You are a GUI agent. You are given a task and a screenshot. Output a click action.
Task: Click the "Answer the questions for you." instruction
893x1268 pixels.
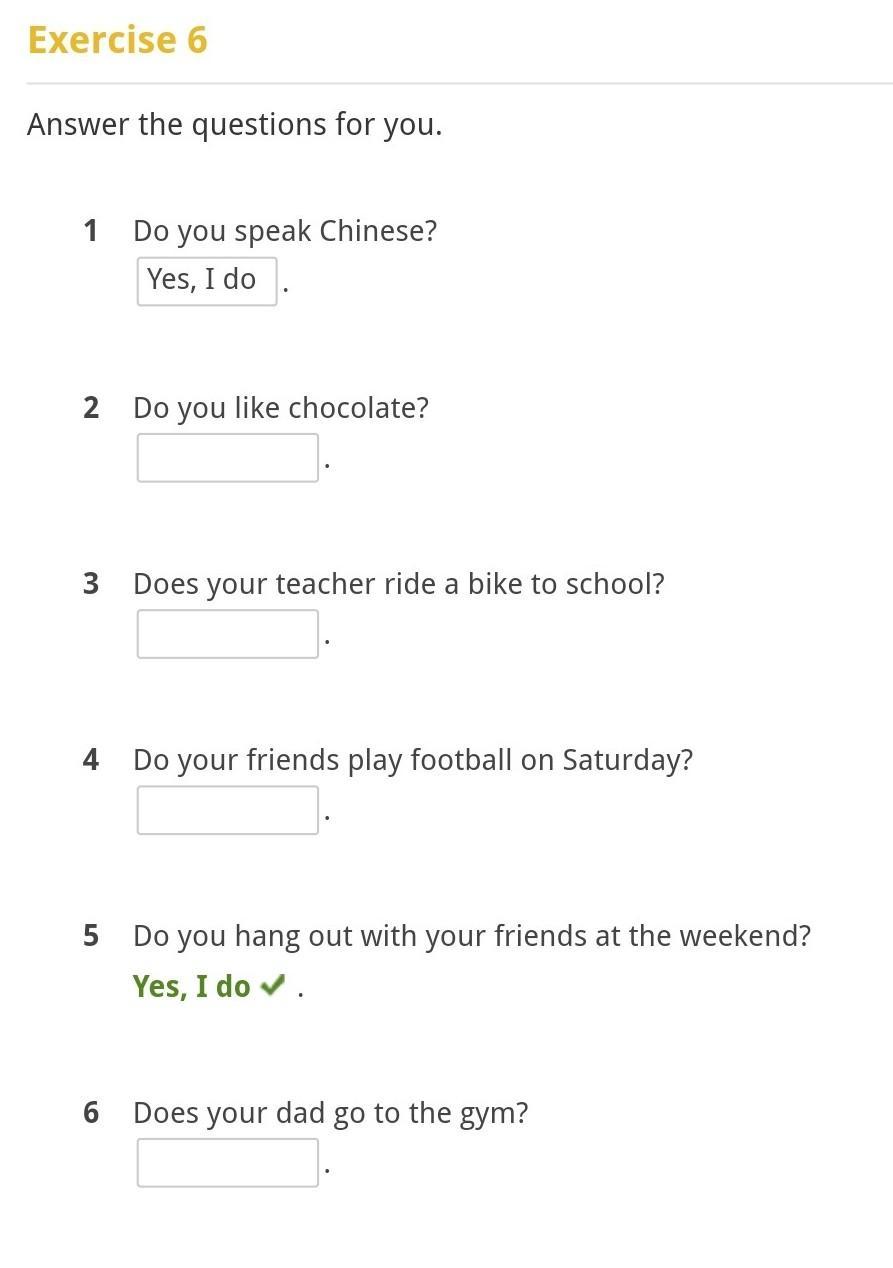point(235,125)
